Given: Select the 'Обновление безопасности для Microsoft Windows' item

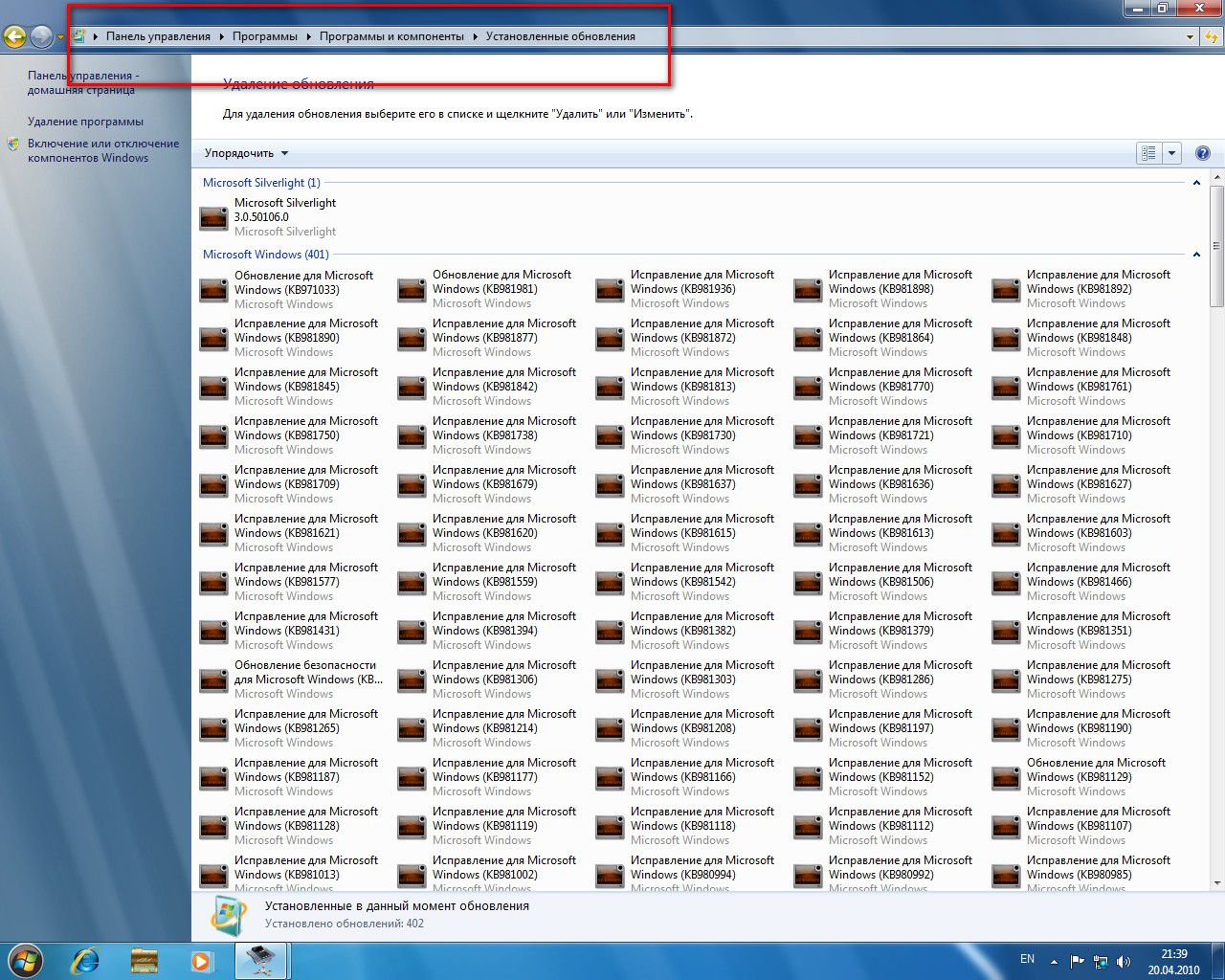Looking at the screenshot, I should 293,679.
